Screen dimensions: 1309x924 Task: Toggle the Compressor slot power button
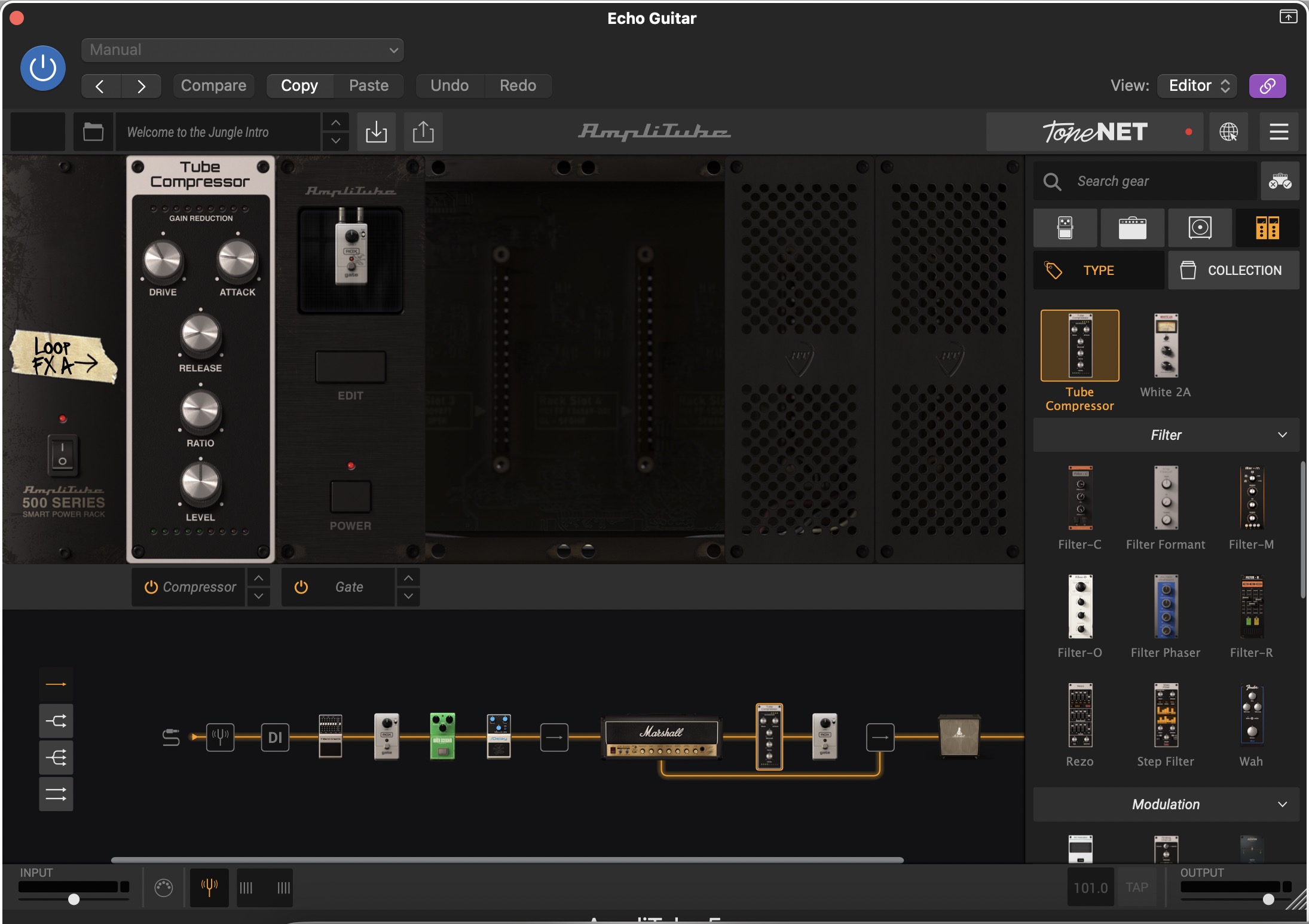pyautogui.click(x=151, y=587)
